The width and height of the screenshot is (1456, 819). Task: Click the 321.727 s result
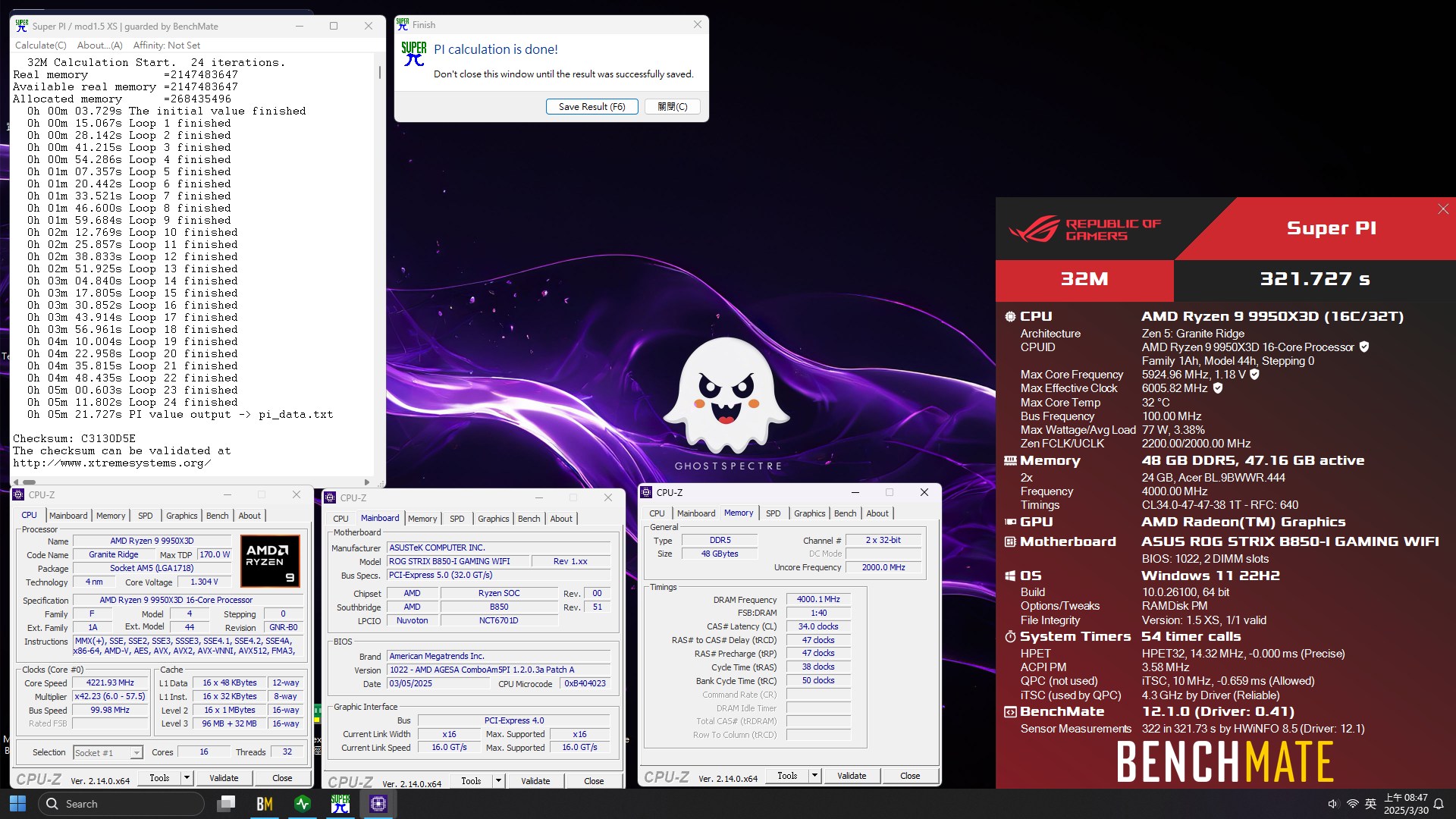tap(1314, 279)
